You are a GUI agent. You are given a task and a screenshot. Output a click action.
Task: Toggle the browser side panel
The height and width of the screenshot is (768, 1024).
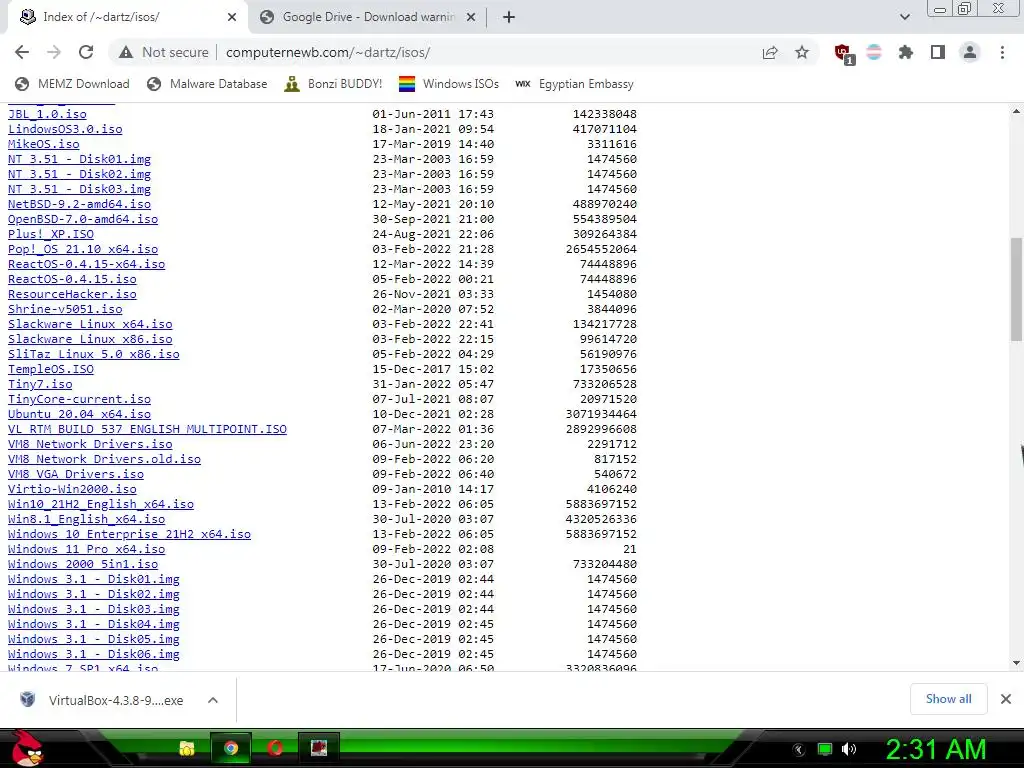(938, 52)
